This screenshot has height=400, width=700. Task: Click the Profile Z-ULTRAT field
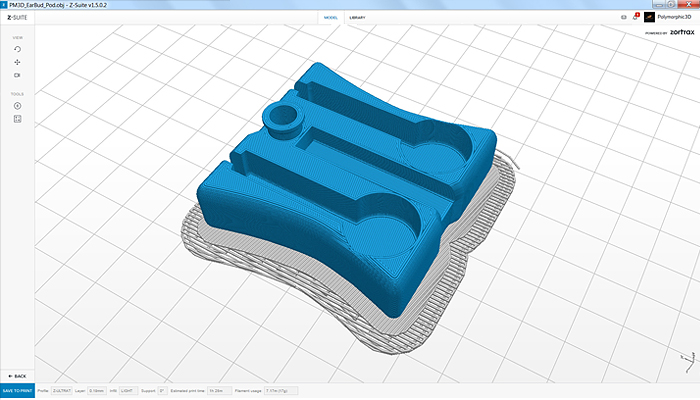(62, 391)
